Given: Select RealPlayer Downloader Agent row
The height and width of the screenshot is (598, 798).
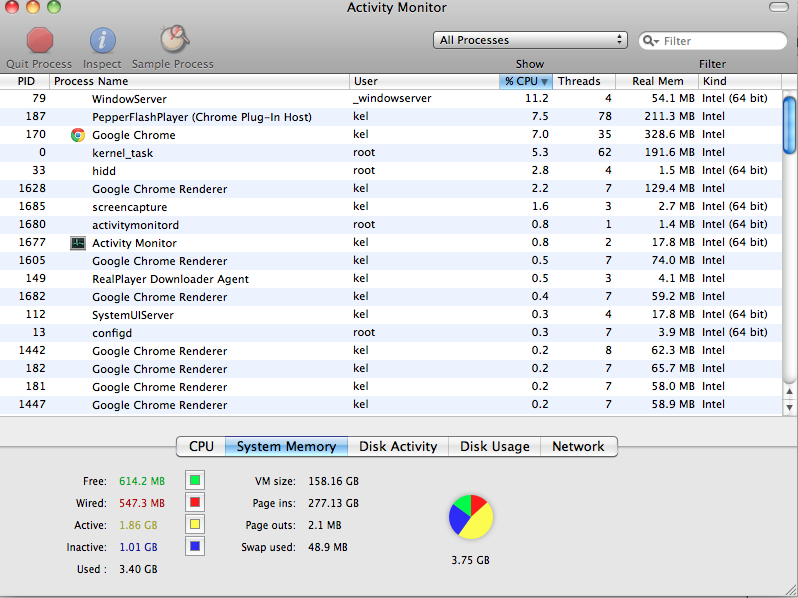Looking at the screenshot, I should (x=391, y=278).
